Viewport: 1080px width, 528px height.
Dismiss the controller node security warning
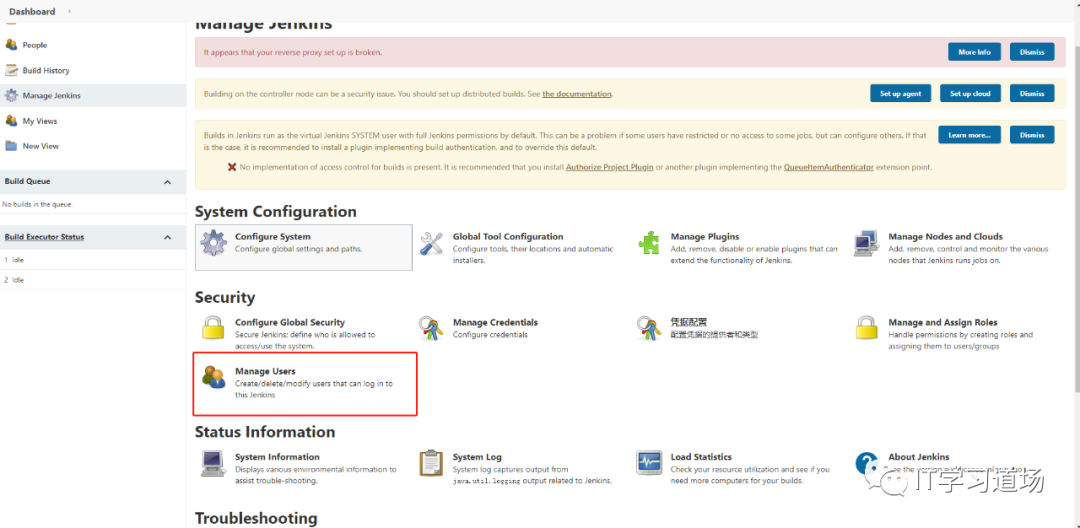[1032, 94]
